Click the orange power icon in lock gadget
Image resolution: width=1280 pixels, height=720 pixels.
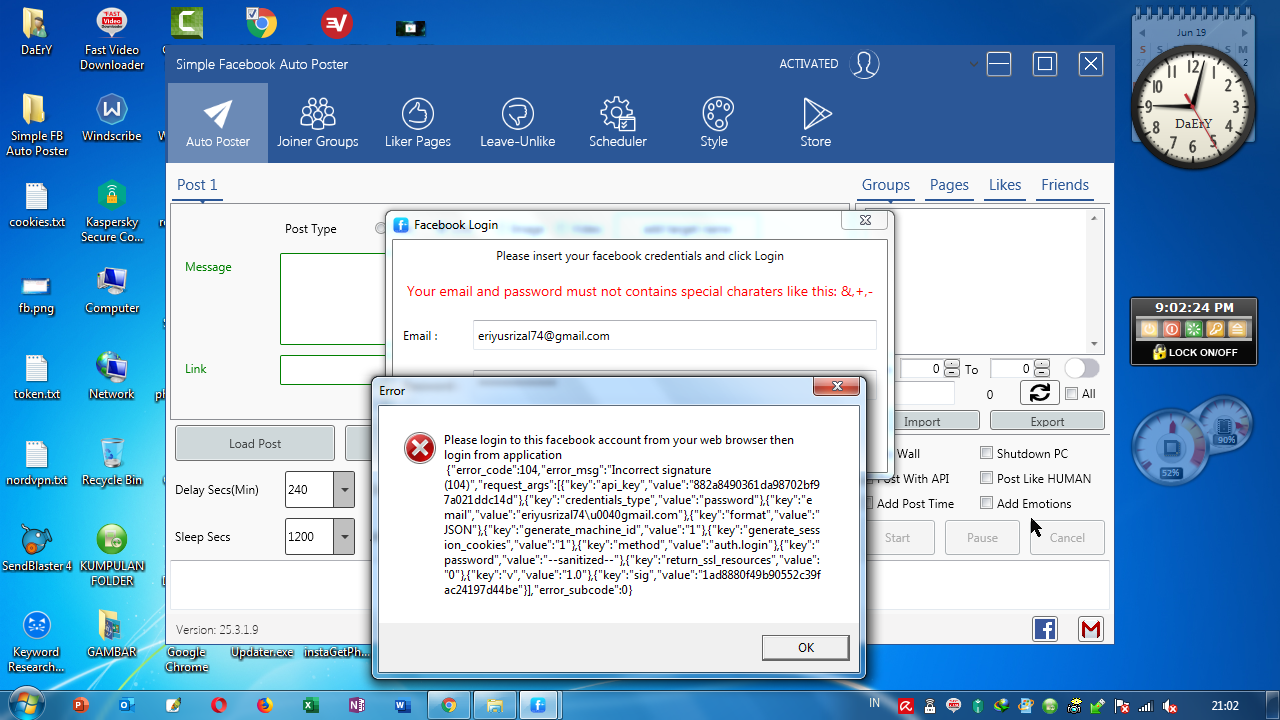pos(1149,328)
